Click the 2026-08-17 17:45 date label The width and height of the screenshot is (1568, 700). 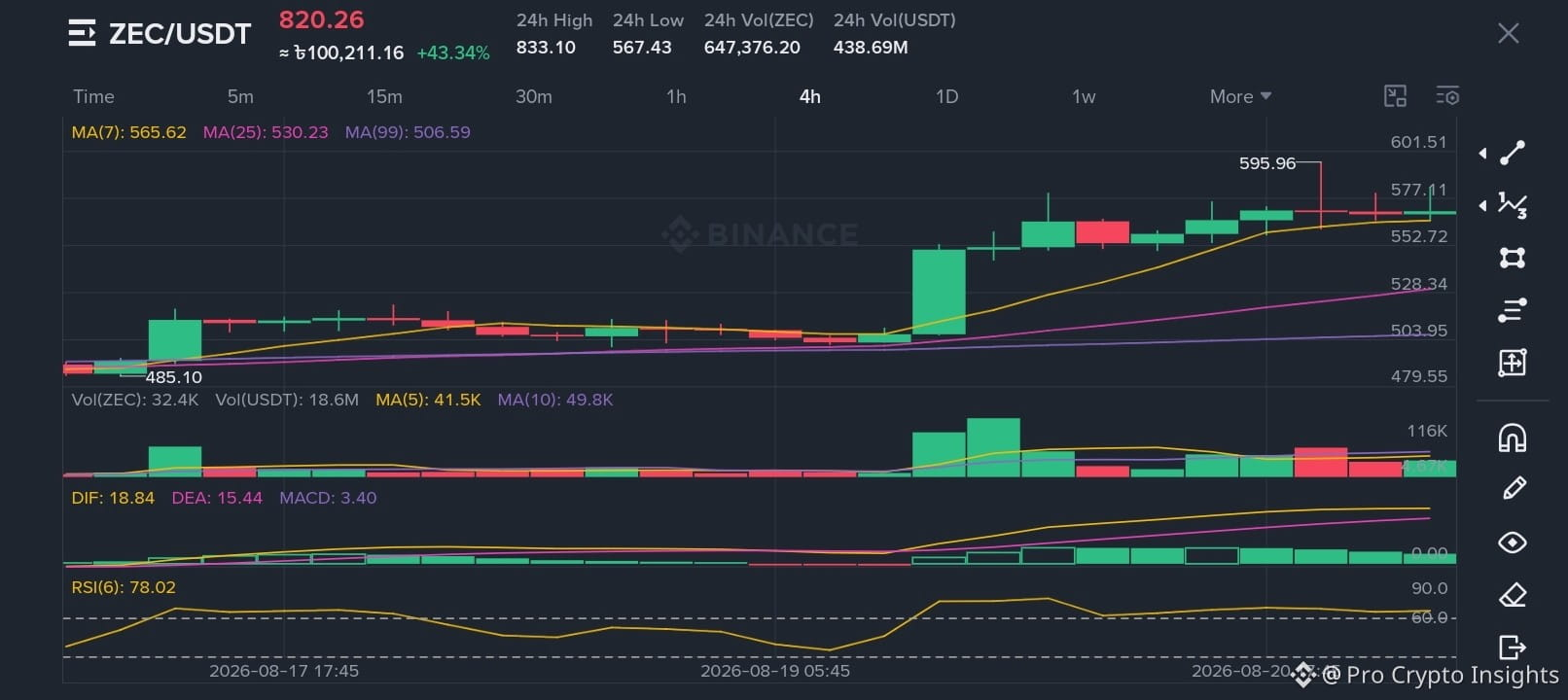point(284,671)
